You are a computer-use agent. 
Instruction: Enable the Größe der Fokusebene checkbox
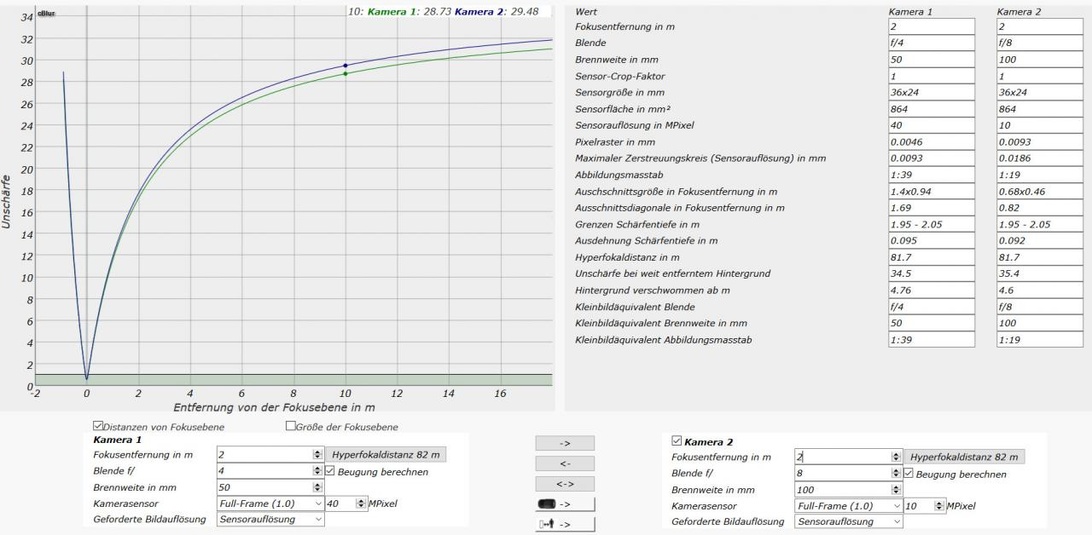291,426
